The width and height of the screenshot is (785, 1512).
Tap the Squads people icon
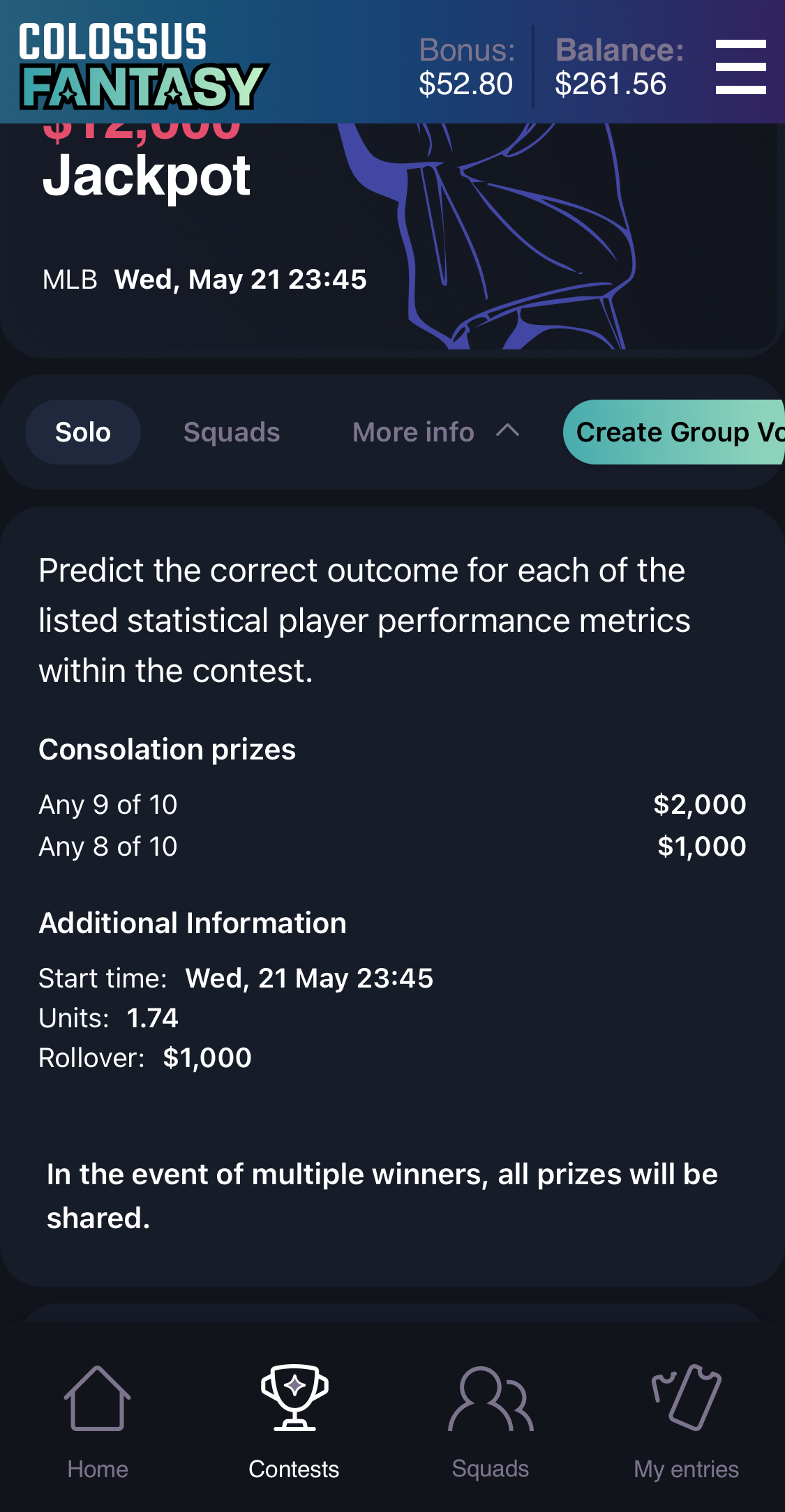[490, 1398]
